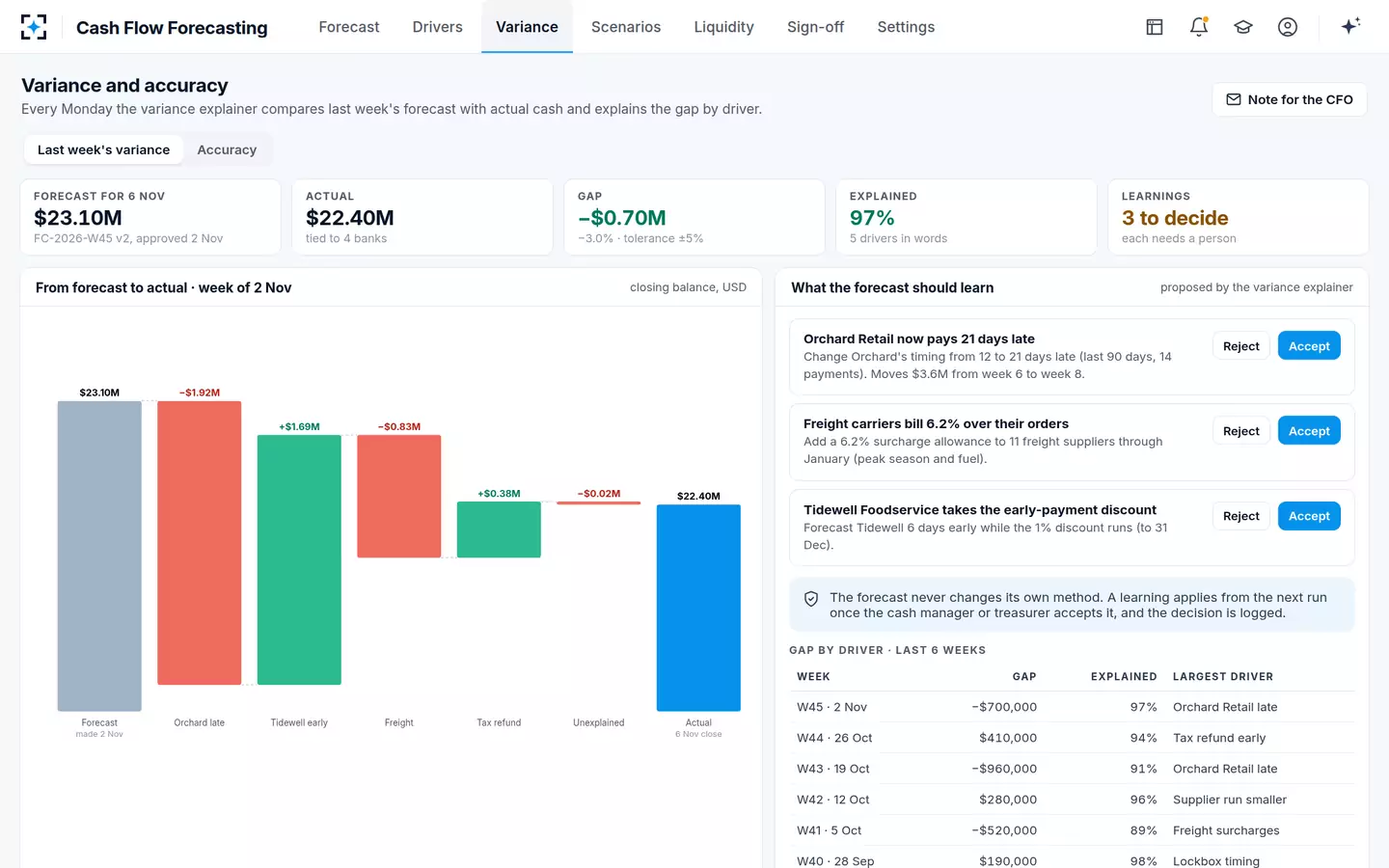Image resolution: width=1389 pixels, height=868 pixels.
Task: Click the Learnings '3 to decide' card
Action: 1238,217
